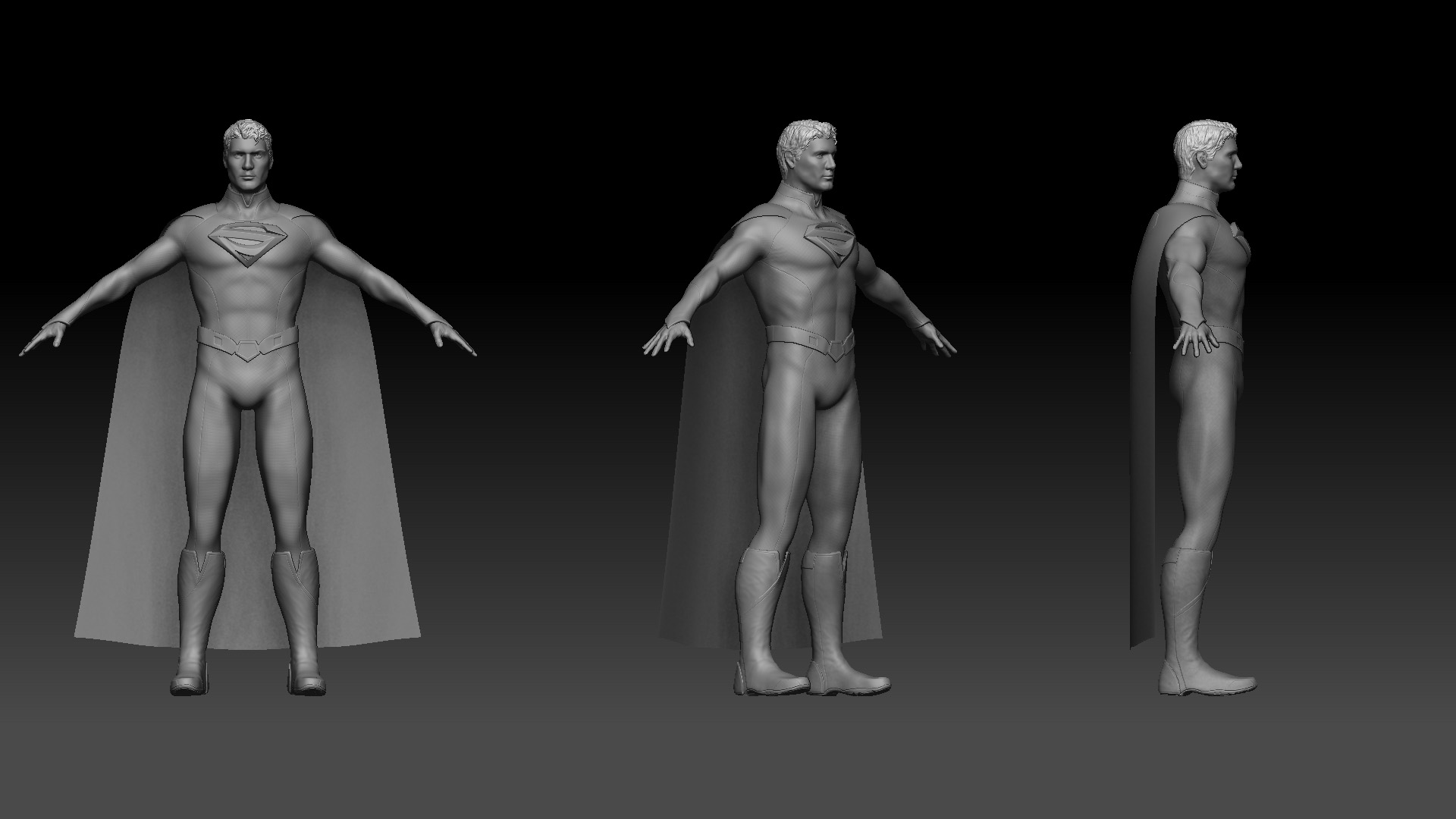The height and width of the screenshot is (819, 1456).
Task: Select the three-quarter view character model
Action: 800,407
